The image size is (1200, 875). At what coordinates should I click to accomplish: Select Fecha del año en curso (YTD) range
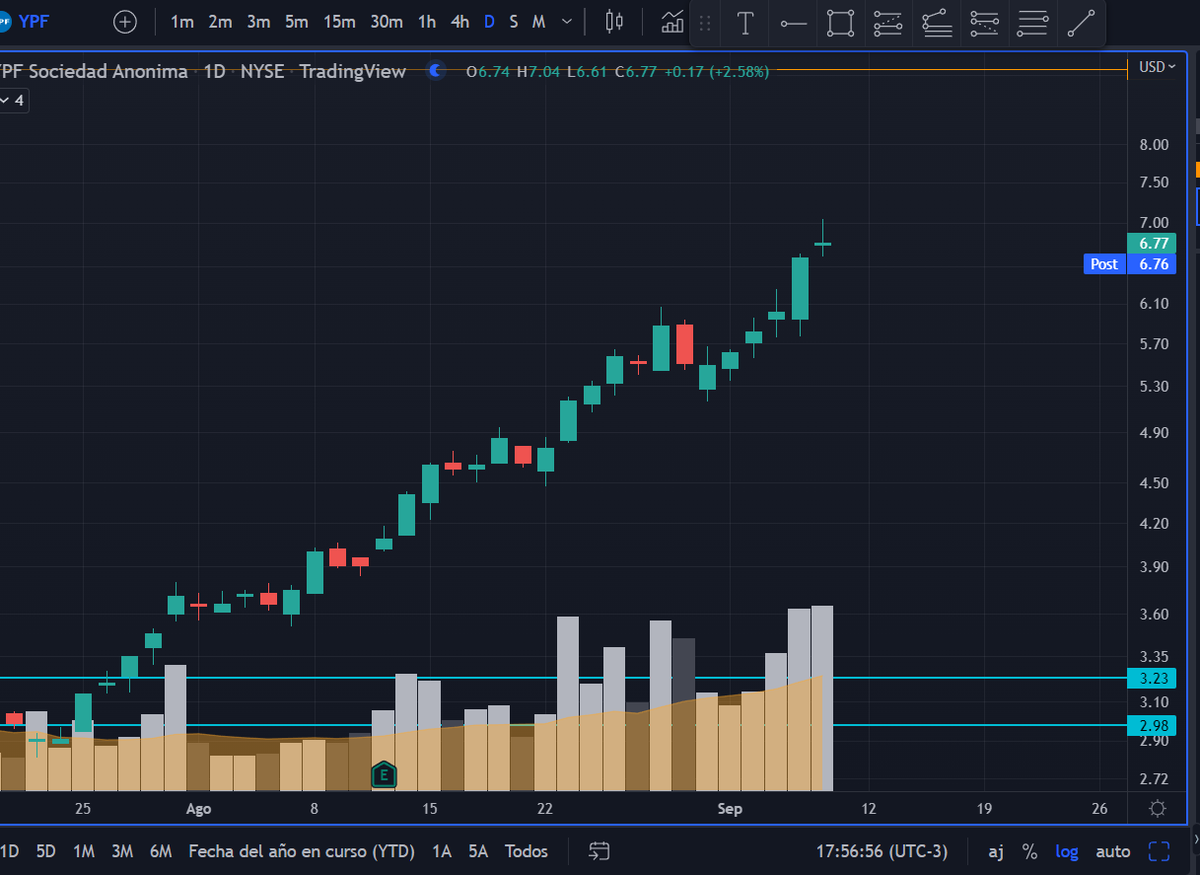pos(301,851)
